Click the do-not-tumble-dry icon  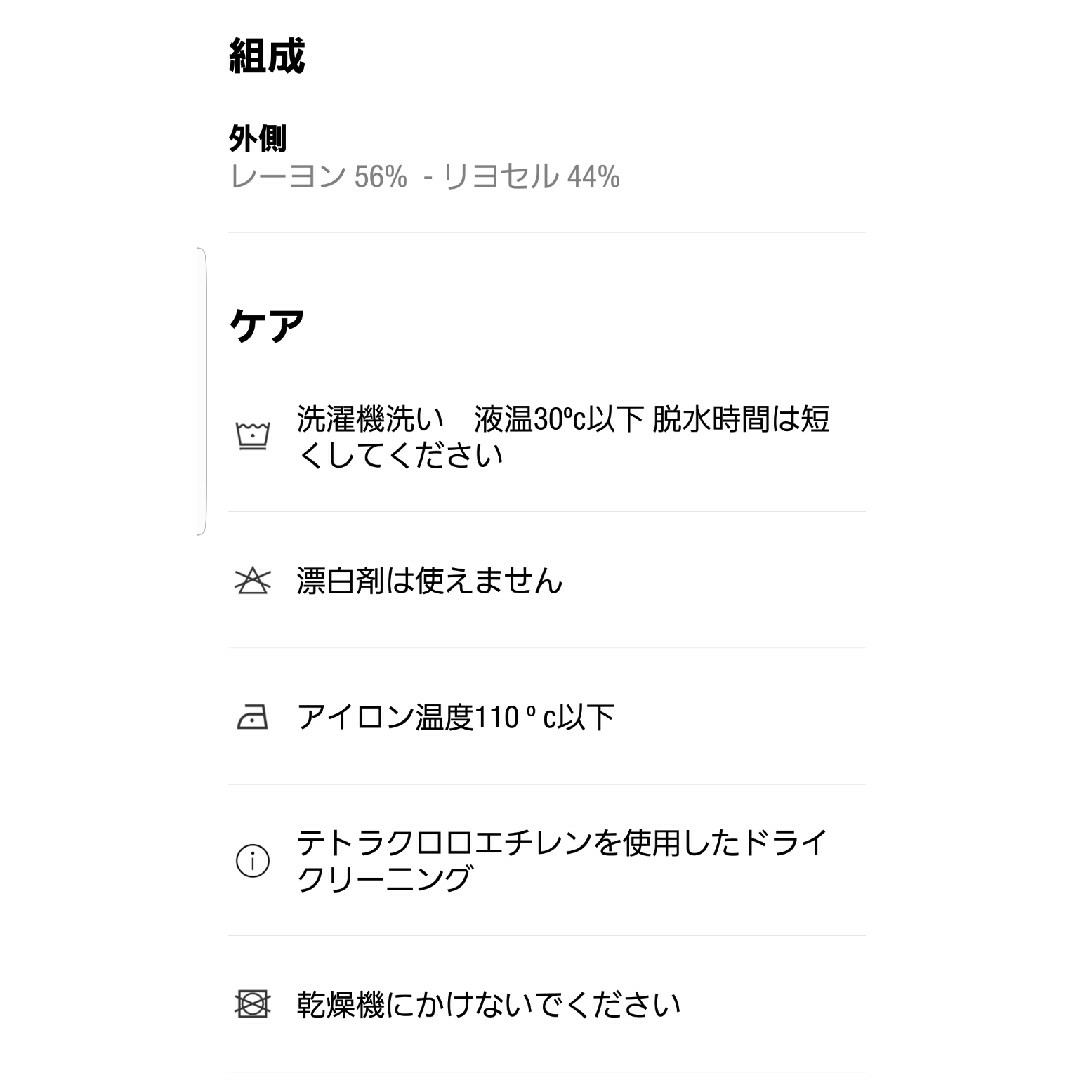coord(253,1004)
